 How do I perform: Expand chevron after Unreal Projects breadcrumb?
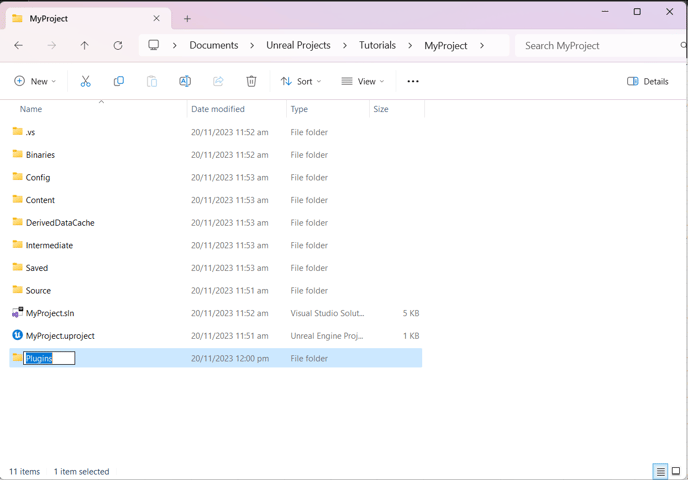tap(345, 46)
